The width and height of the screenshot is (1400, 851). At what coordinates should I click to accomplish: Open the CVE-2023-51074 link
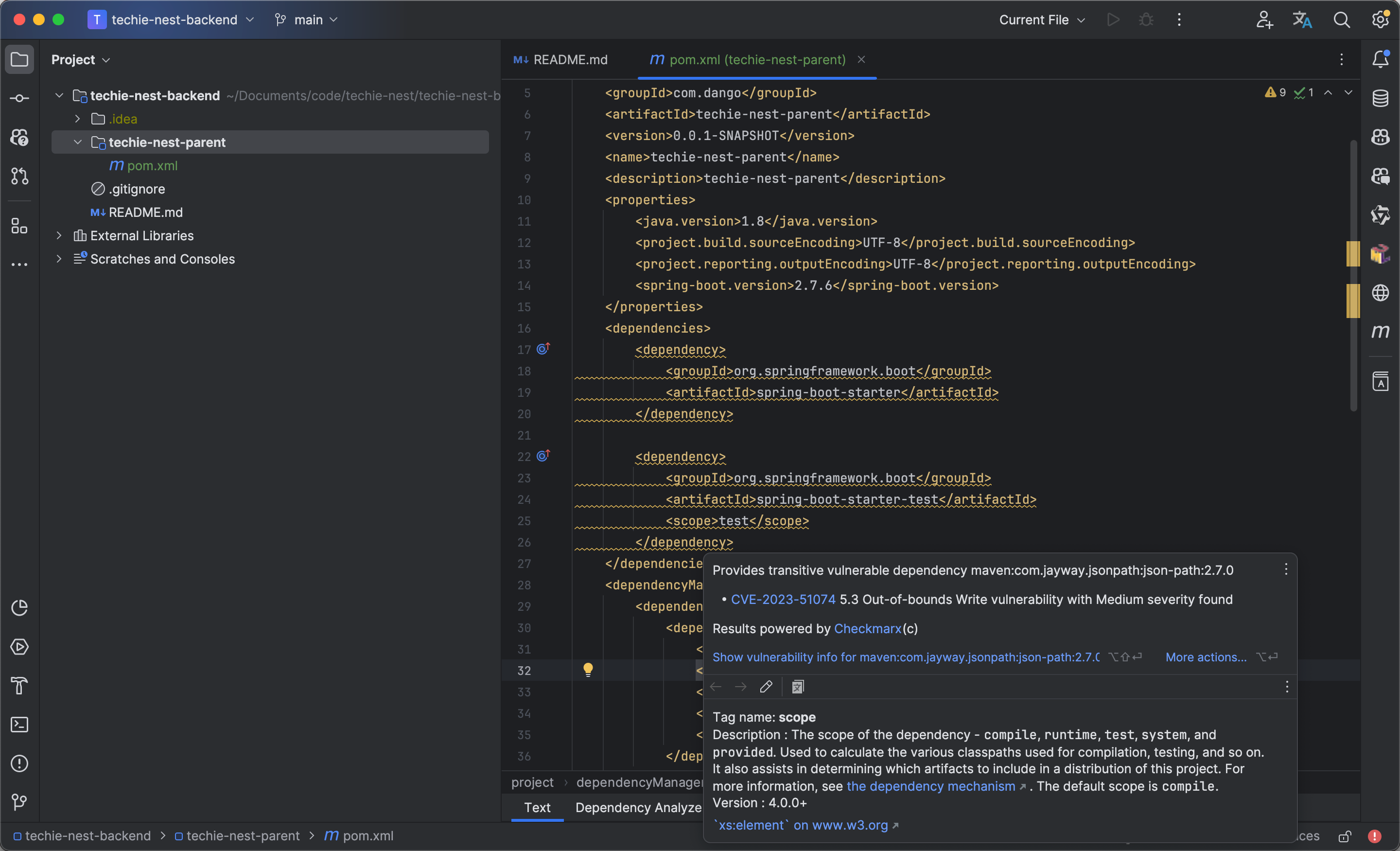(782, 599)
